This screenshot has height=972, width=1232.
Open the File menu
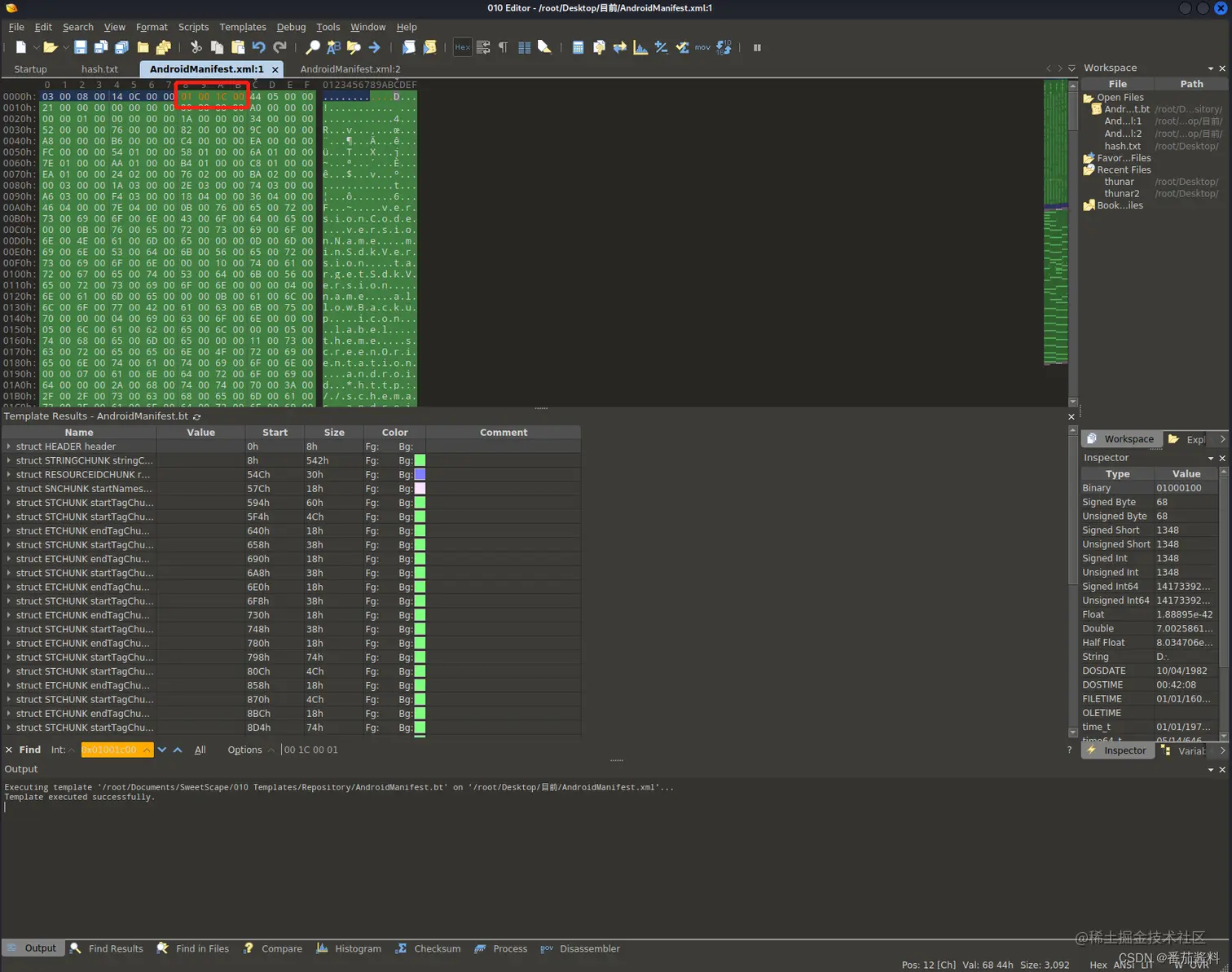tap(16, 27)
